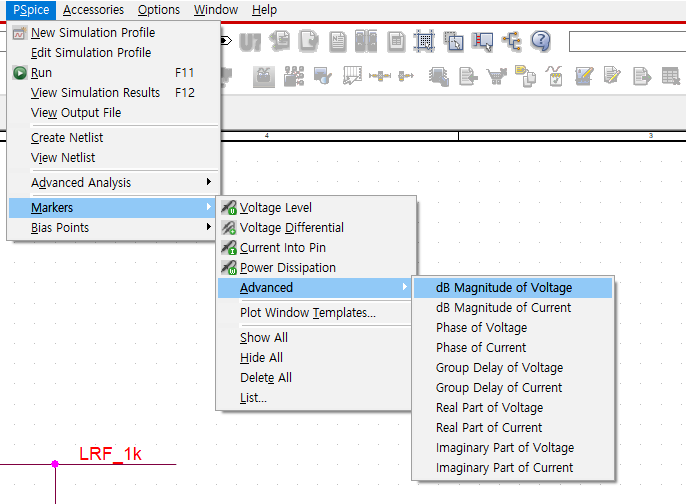Click the magenta junction dot on wire
This screenshot has height=504, width=686.
click(x=55, y=464)
